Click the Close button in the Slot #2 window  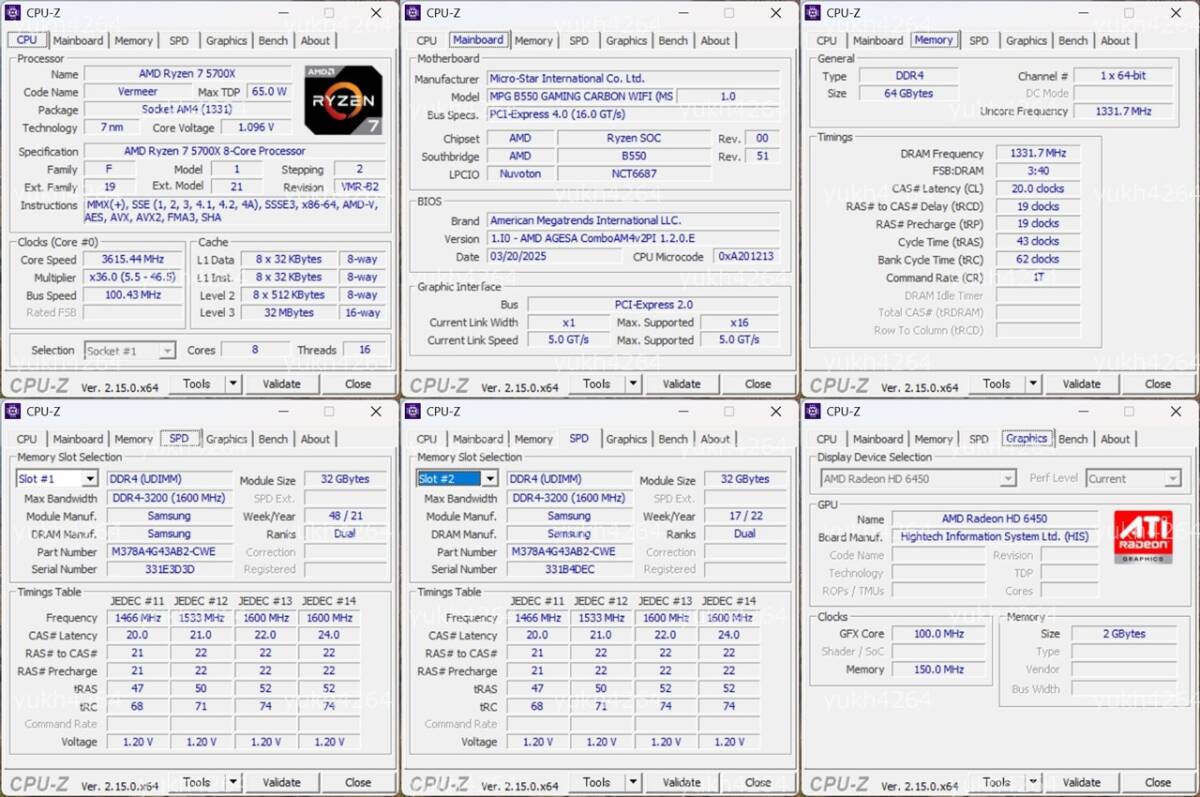point(758,782)
